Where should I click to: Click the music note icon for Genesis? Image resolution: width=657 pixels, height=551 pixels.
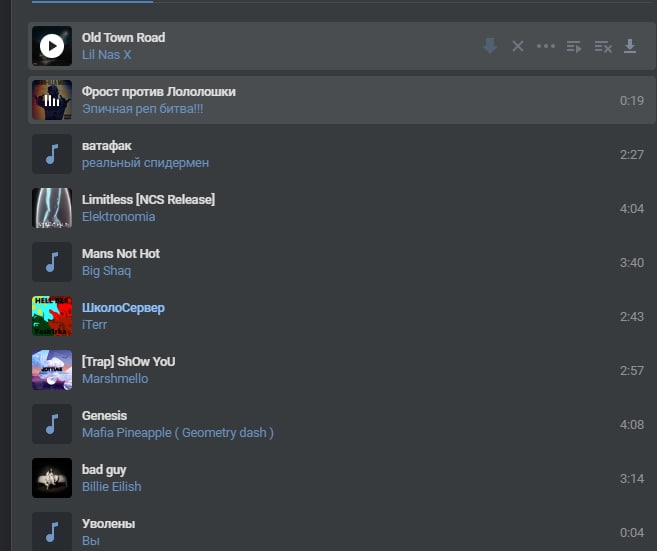click(52, 424)
